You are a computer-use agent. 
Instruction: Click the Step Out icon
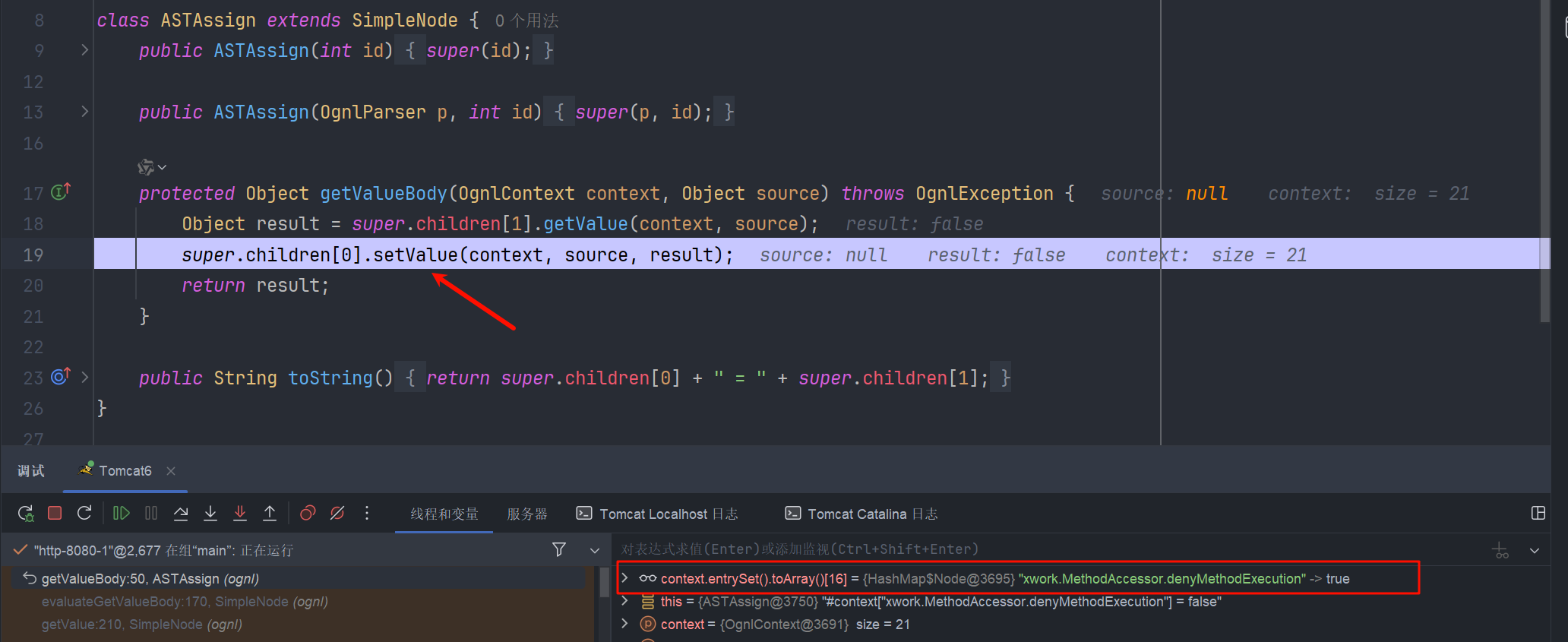coord(270,514)
